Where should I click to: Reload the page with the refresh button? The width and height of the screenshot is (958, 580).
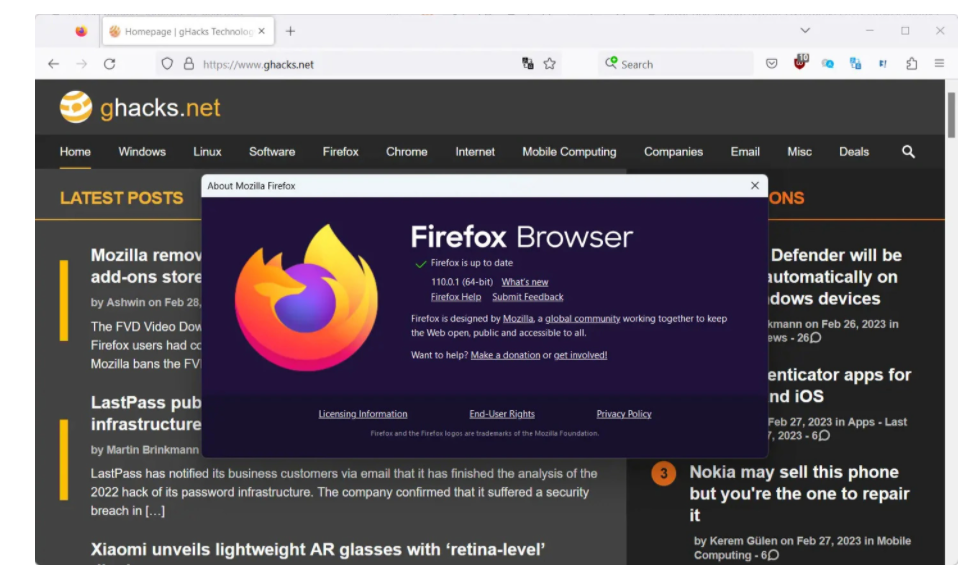click(x=109, y=63)
